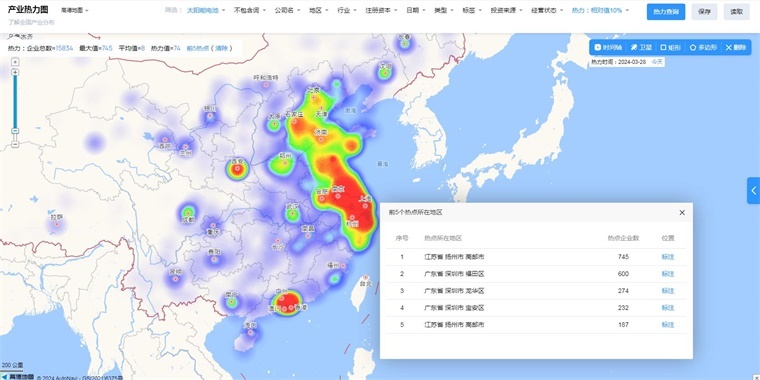Click the zoom slider handle on the map

pyautogui.click(x=15, y=131)
